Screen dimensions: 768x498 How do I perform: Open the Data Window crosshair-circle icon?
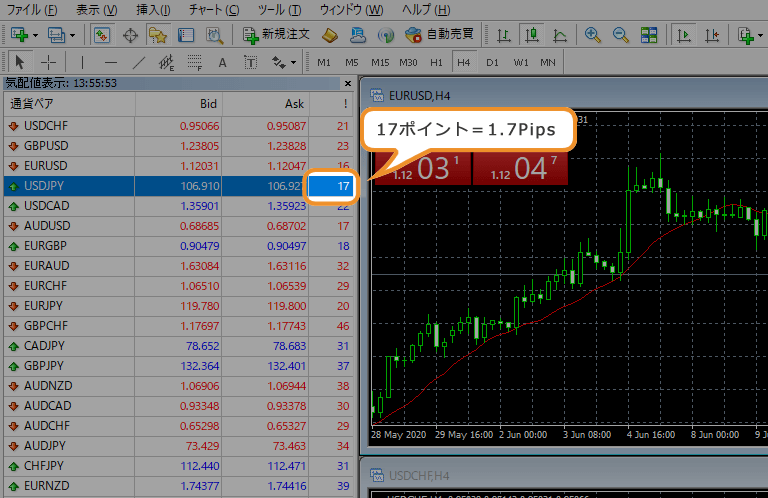click(x=130, y=35)
